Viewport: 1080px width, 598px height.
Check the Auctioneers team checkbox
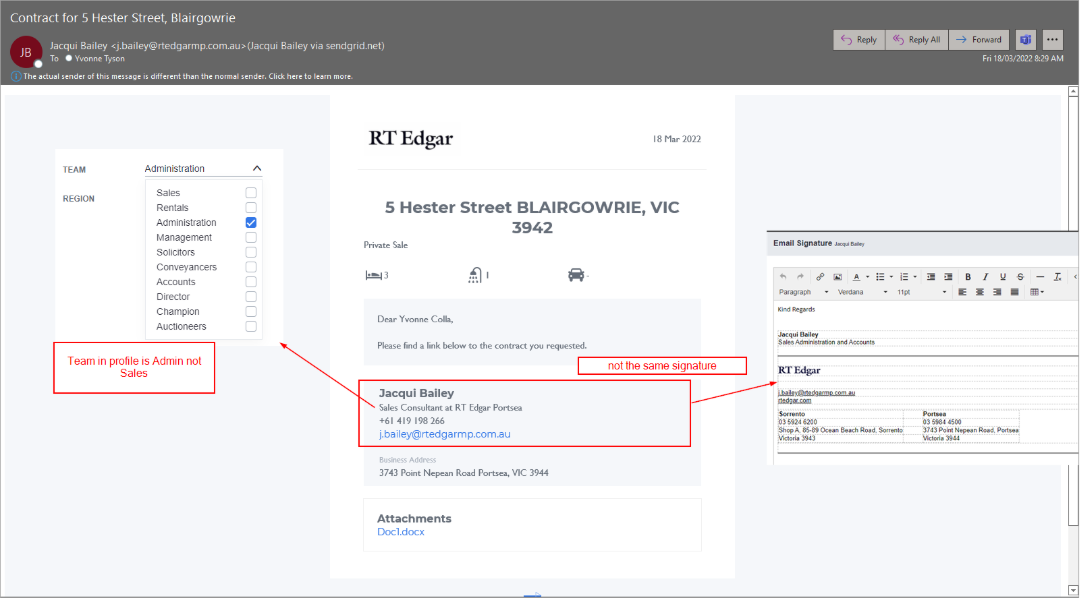pos(251,327)
